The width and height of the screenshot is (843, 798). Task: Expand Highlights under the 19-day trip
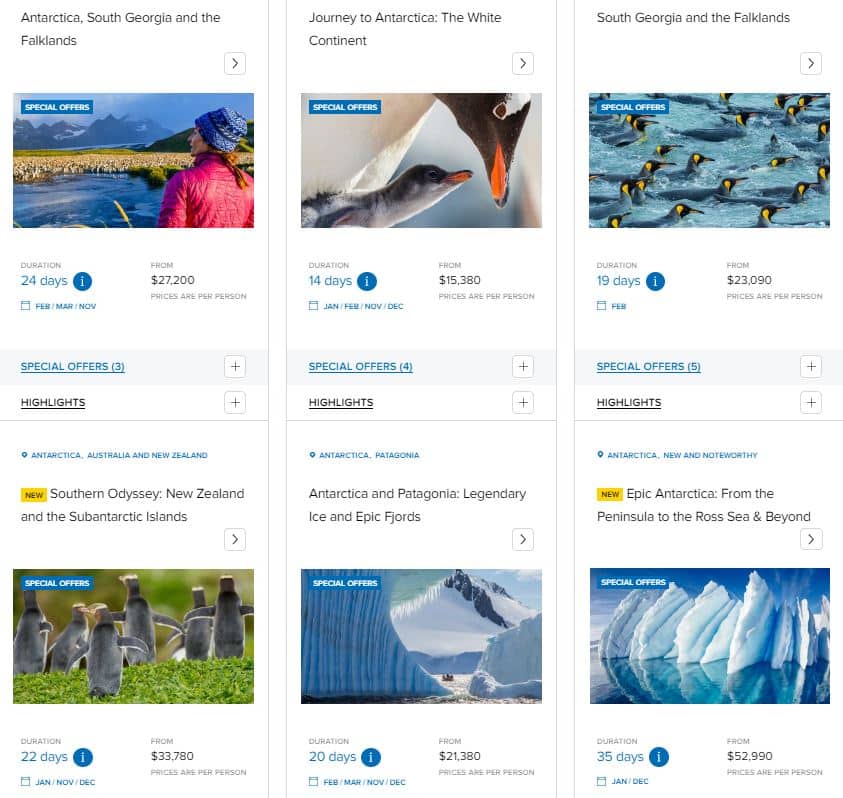click(x=811, y=402)
